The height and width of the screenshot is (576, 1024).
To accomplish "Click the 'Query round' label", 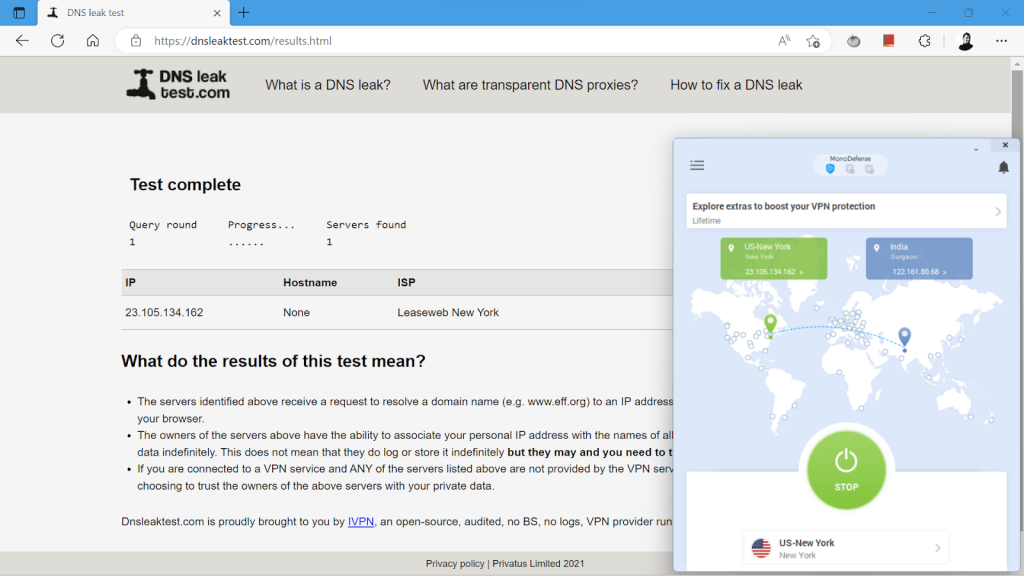I will click(163, 225).
